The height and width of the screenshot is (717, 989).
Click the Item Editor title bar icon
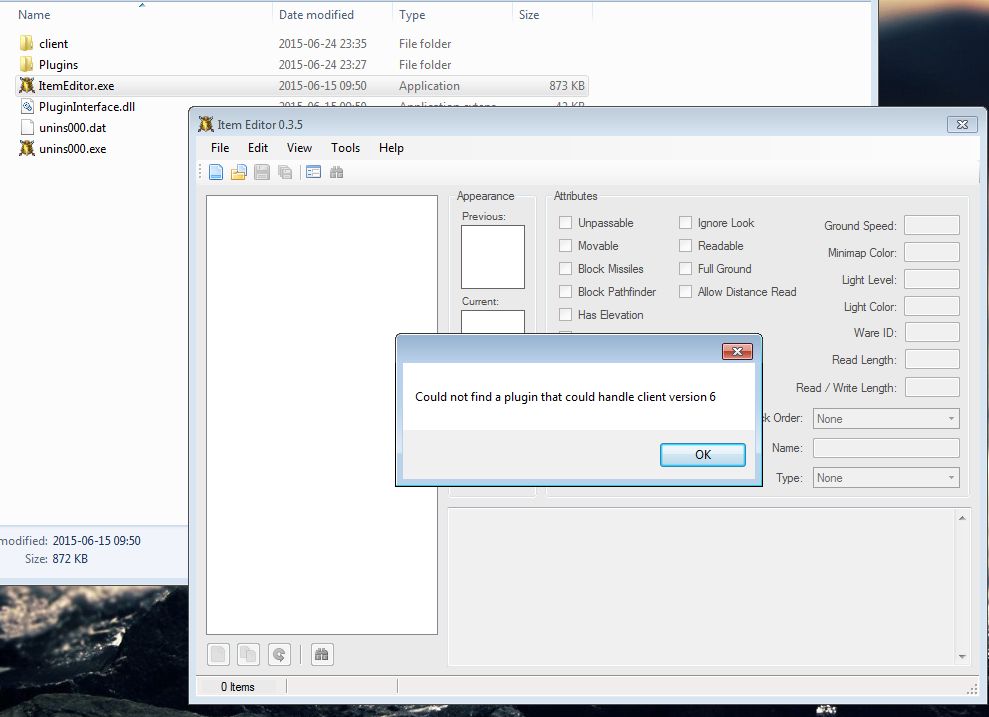pos(206,124)
